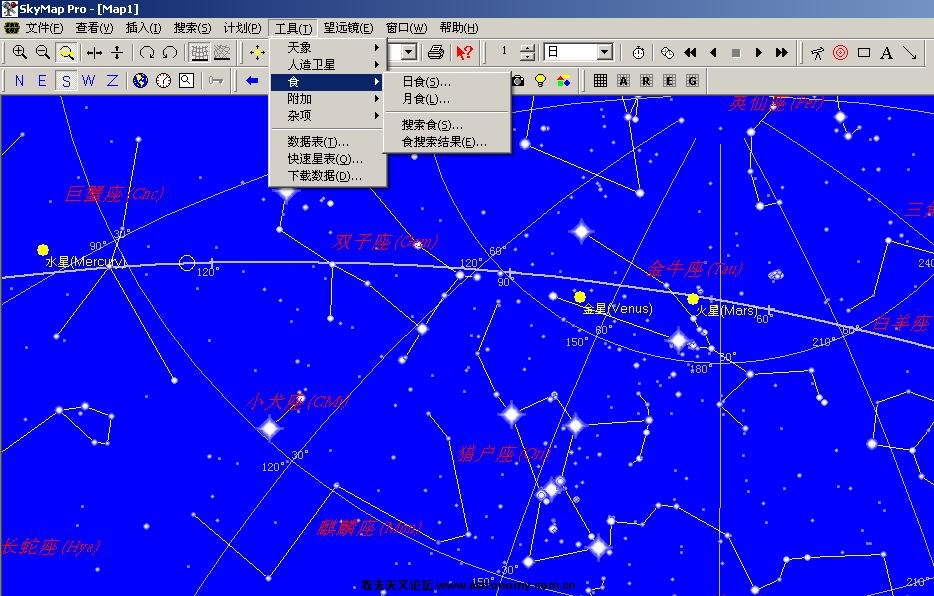This screenshot has height=596, width=934.
Task: Click the colored shapes icon
Action: tap(563, 80)
